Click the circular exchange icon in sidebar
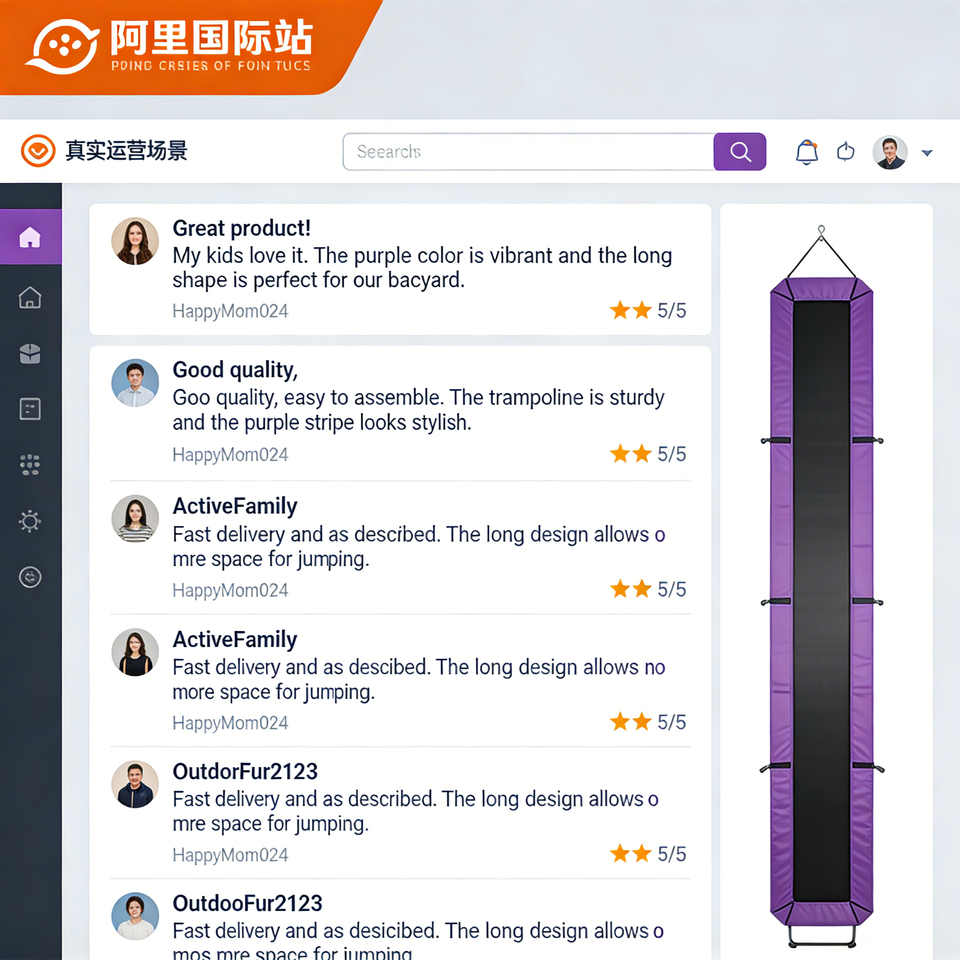The height and width of the screenshot is (960, 960). (x=30, y=577)
